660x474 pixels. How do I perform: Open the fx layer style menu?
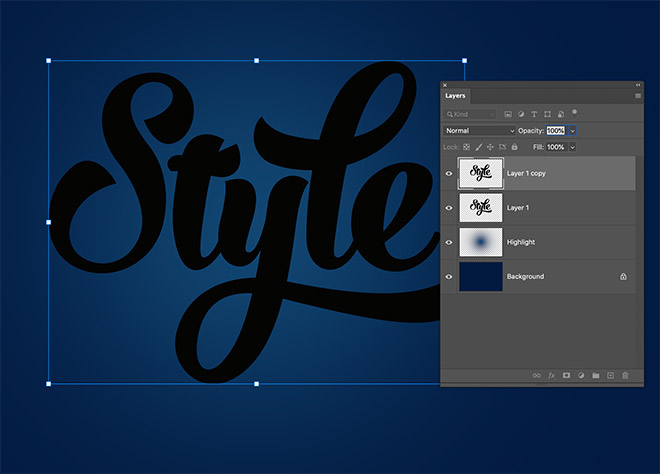(x=551, y=375)
